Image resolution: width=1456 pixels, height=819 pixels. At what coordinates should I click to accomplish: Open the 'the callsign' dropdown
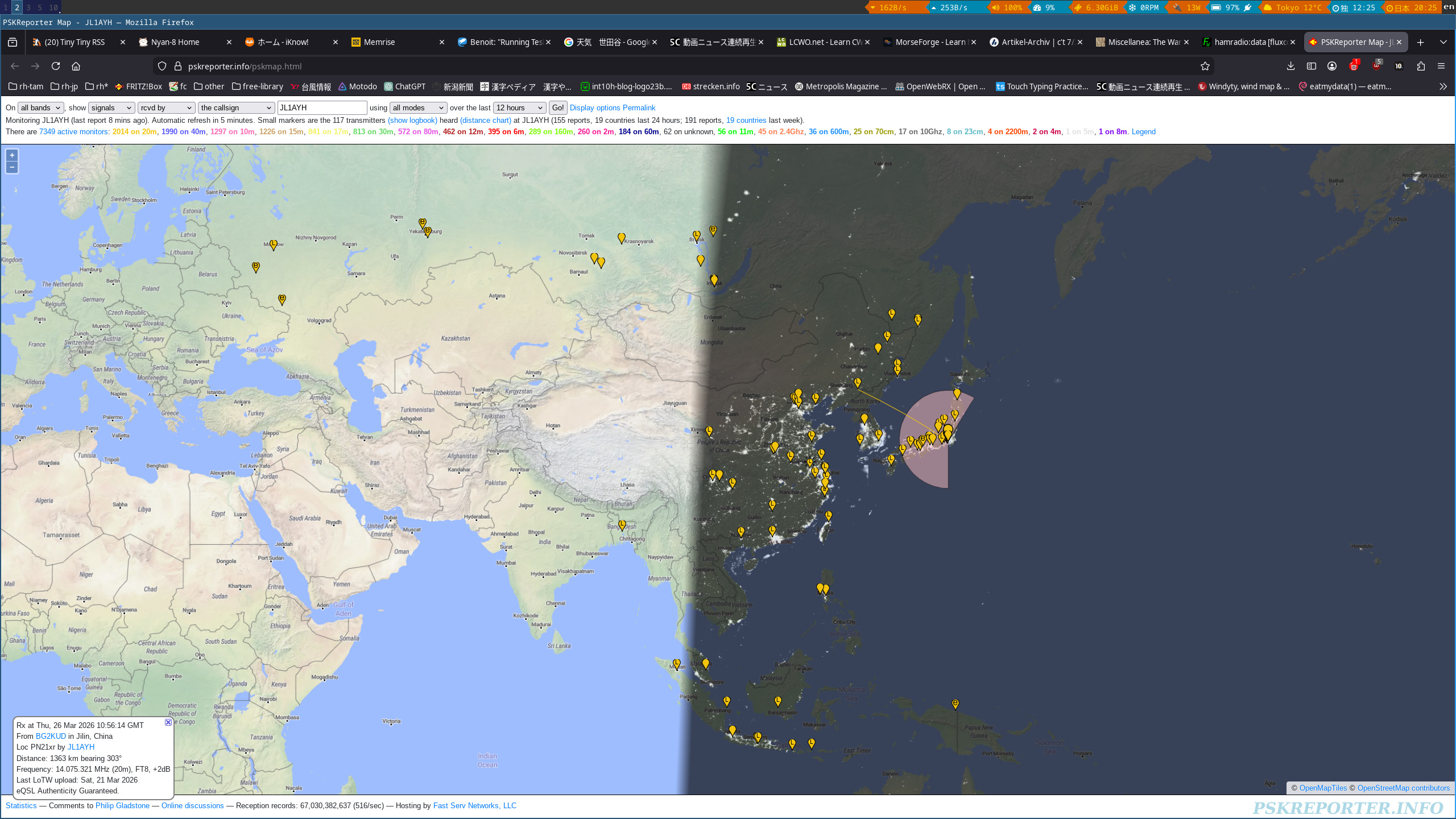click(237, 107)
